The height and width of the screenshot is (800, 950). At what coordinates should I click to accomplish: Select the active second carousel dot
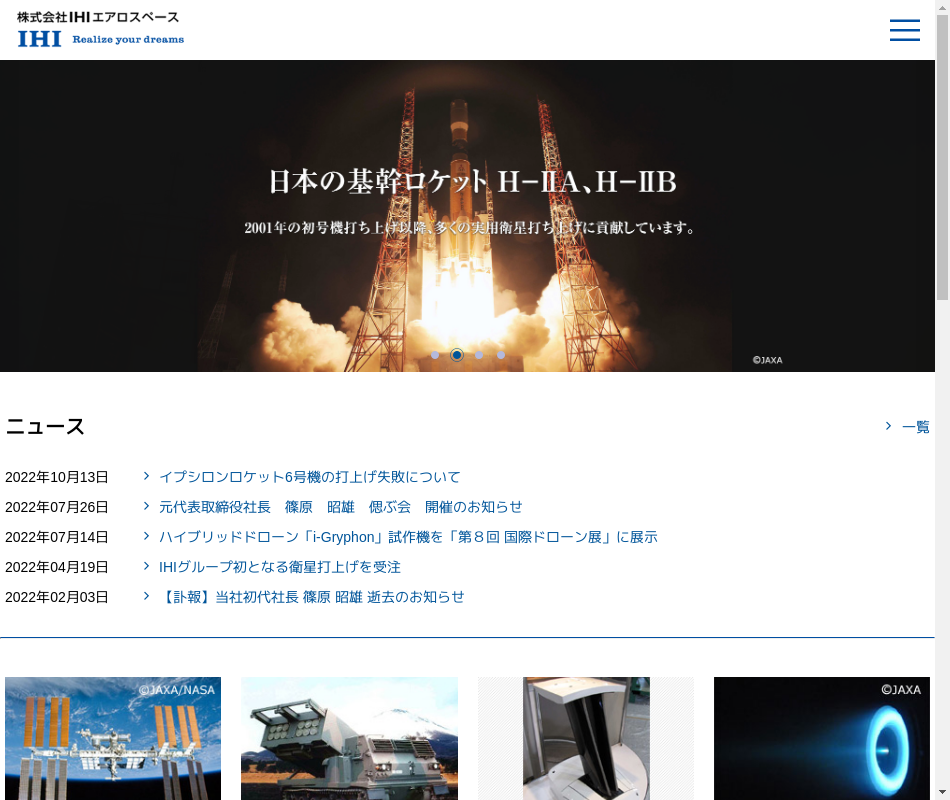(457, 355)
